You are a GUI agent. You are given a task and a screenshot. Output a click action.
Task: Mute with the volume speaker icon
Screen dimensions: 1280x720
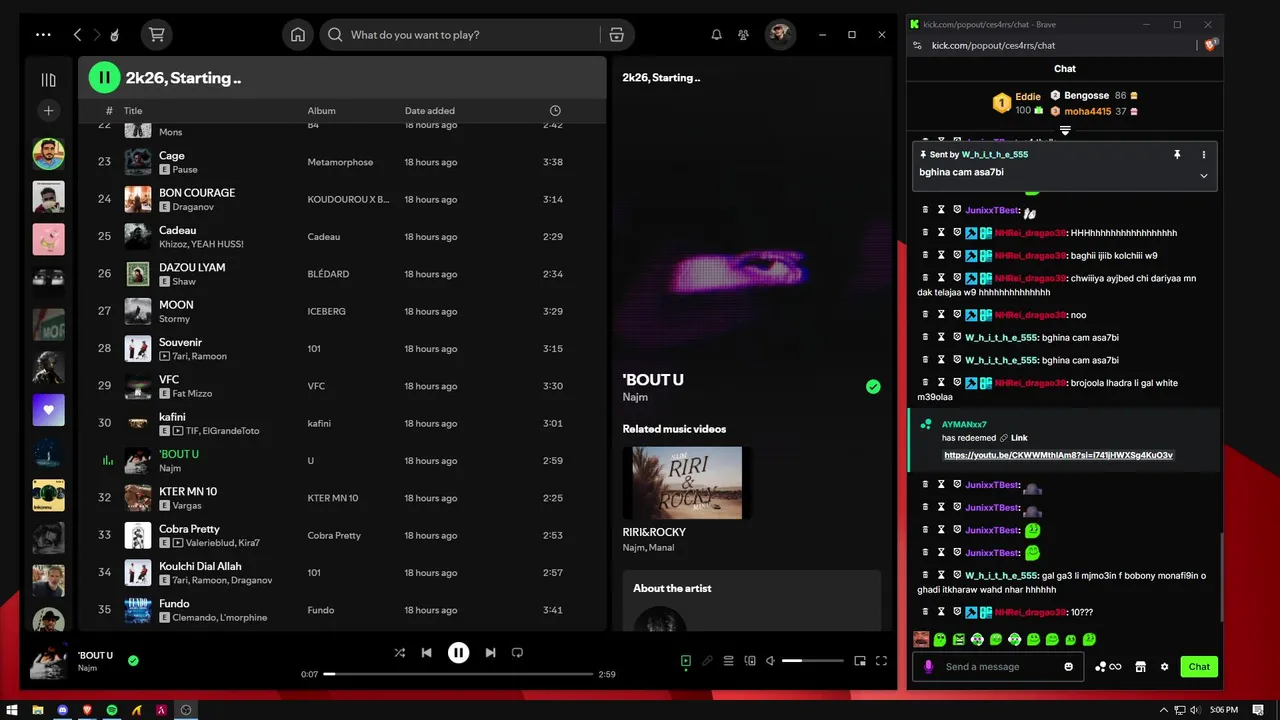pos(771,660)
